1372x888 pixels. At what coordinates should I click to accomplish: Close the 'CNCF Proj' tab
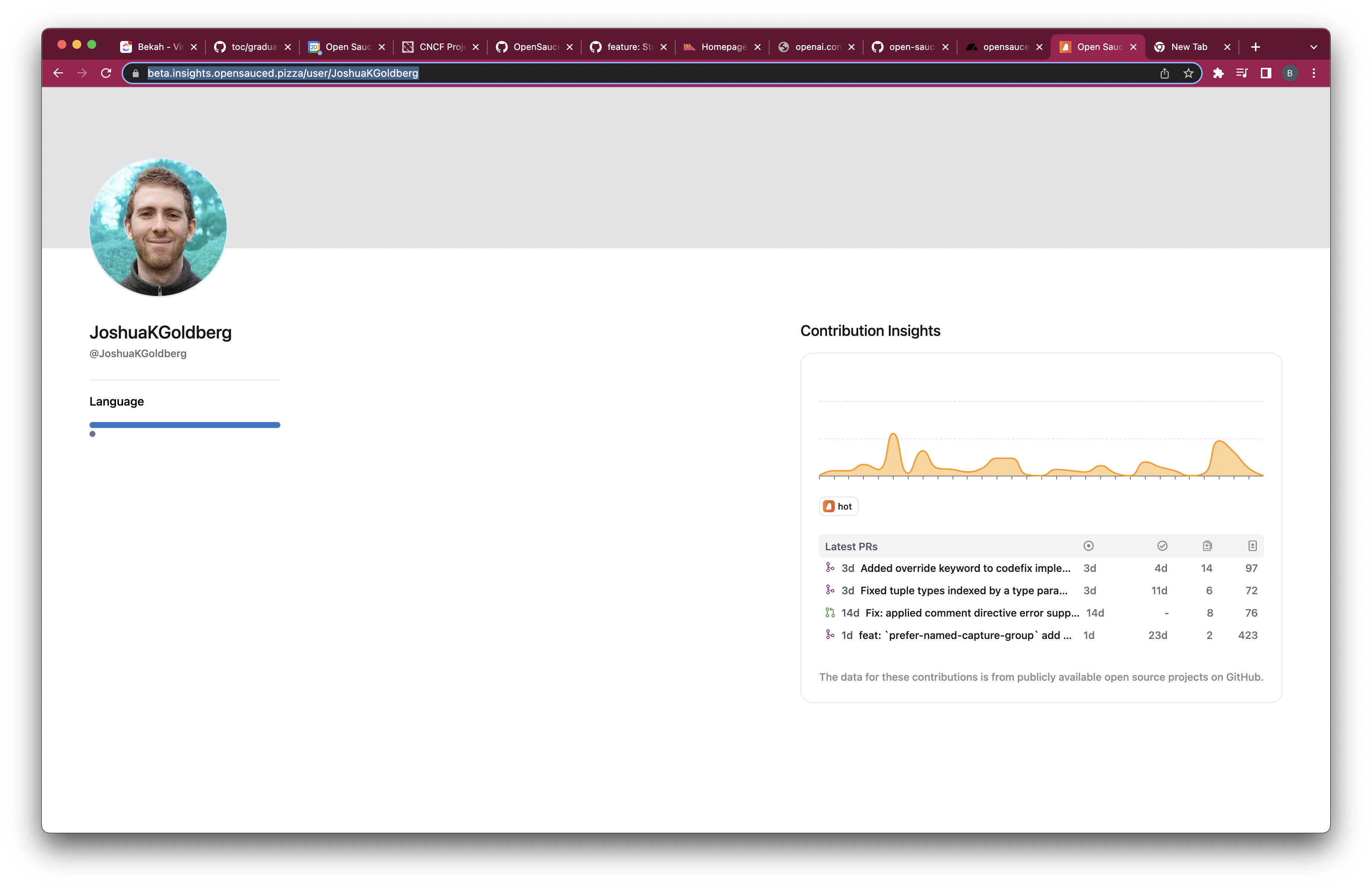point(476,47)
